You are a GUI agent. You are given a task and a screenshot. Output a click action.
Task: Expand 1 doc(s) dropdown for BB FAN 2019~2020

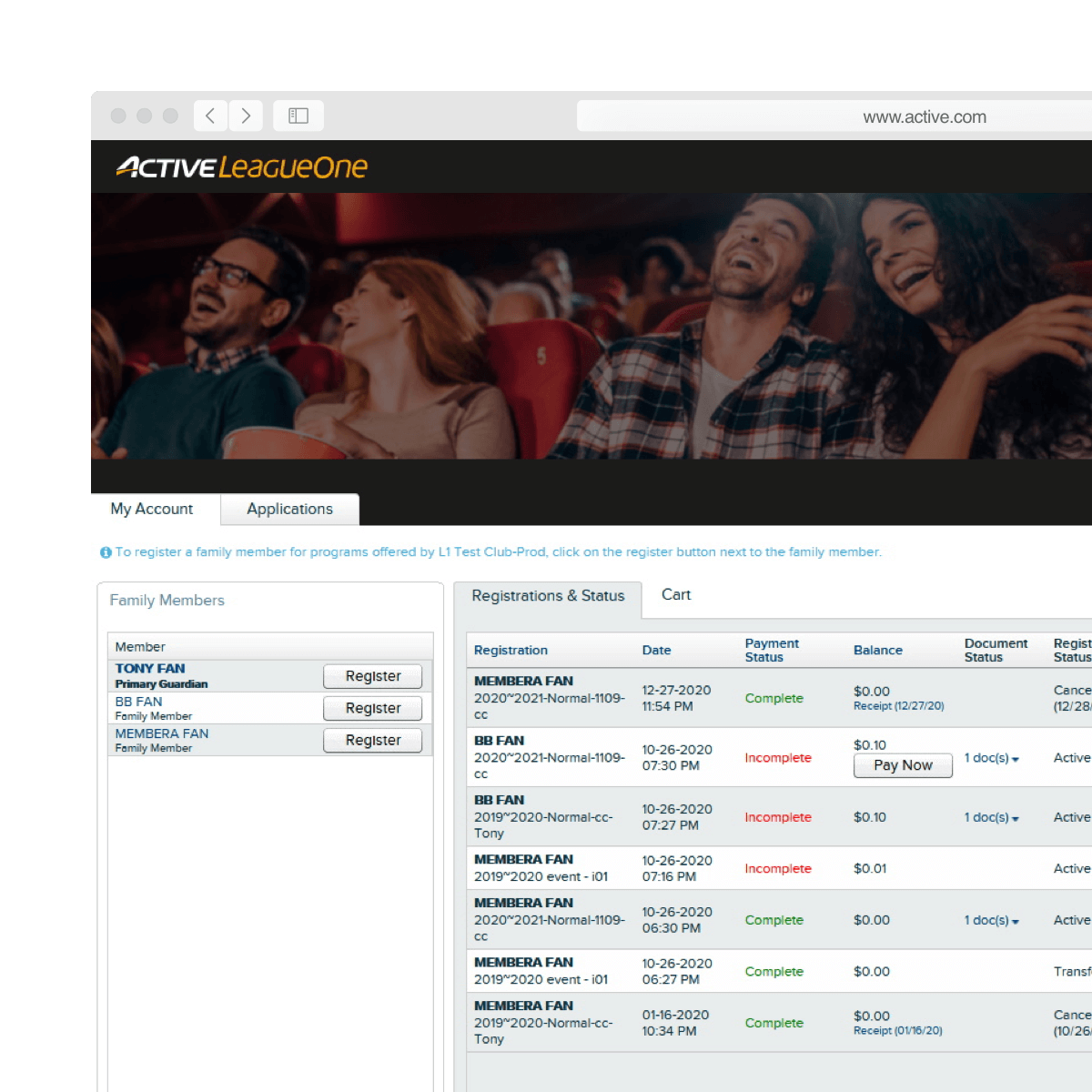tap(991, 817)
